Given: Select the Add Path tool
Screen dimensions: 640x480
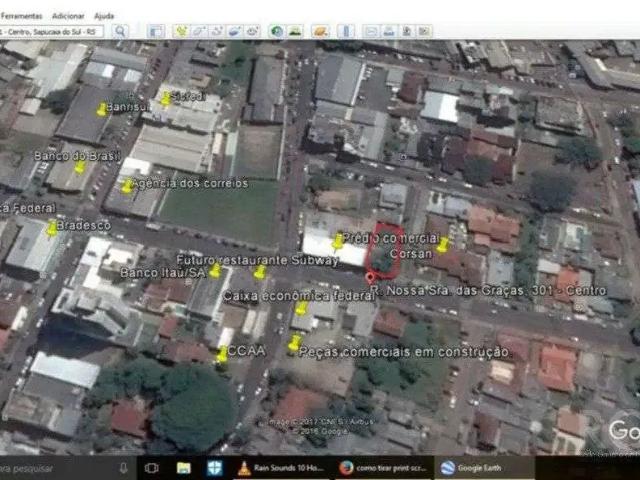Looking at the screenshot, I should pos(217,31).
